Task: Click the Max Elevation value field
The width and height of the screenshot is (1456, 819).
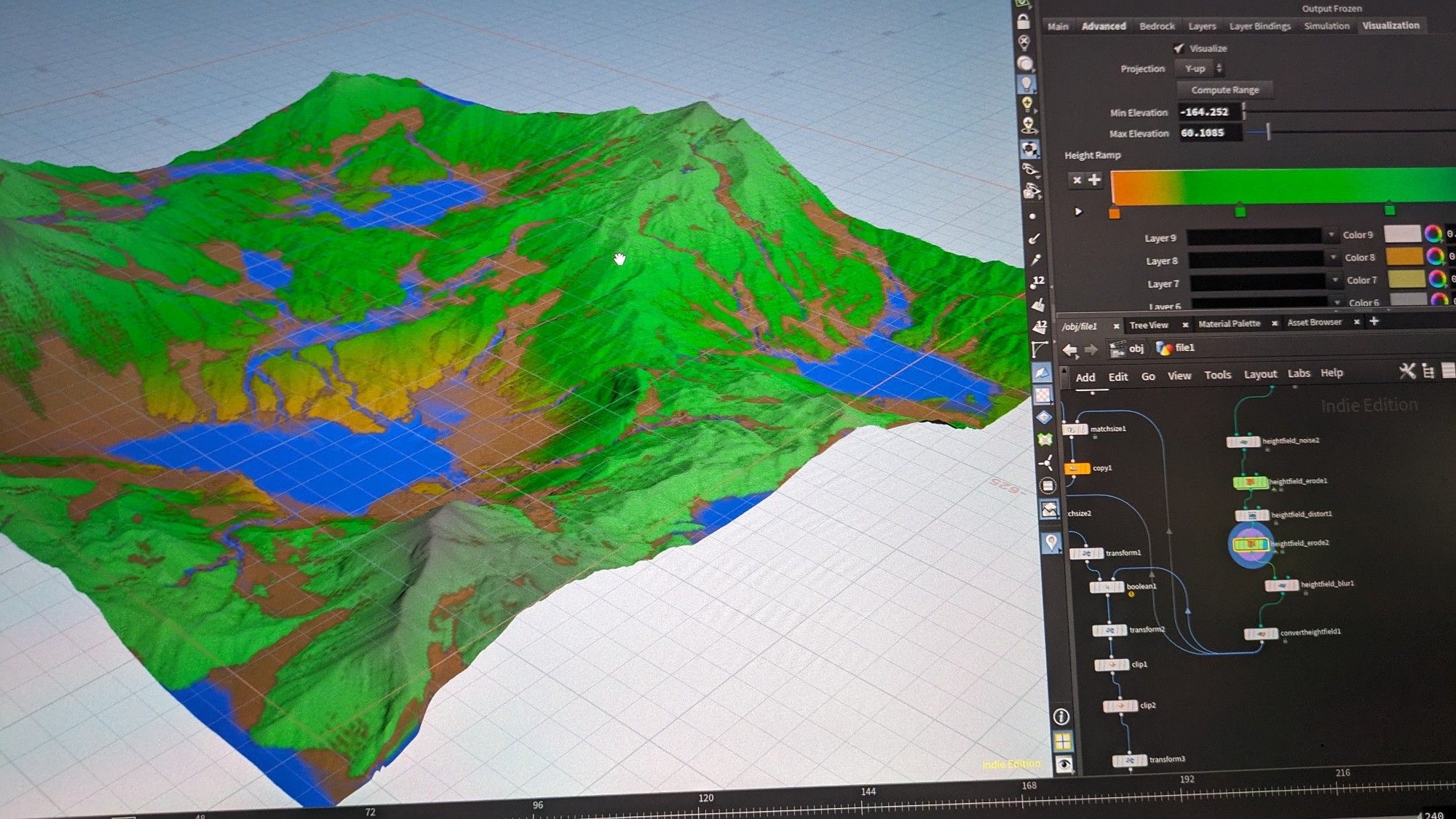Action: coord(1210,133)
